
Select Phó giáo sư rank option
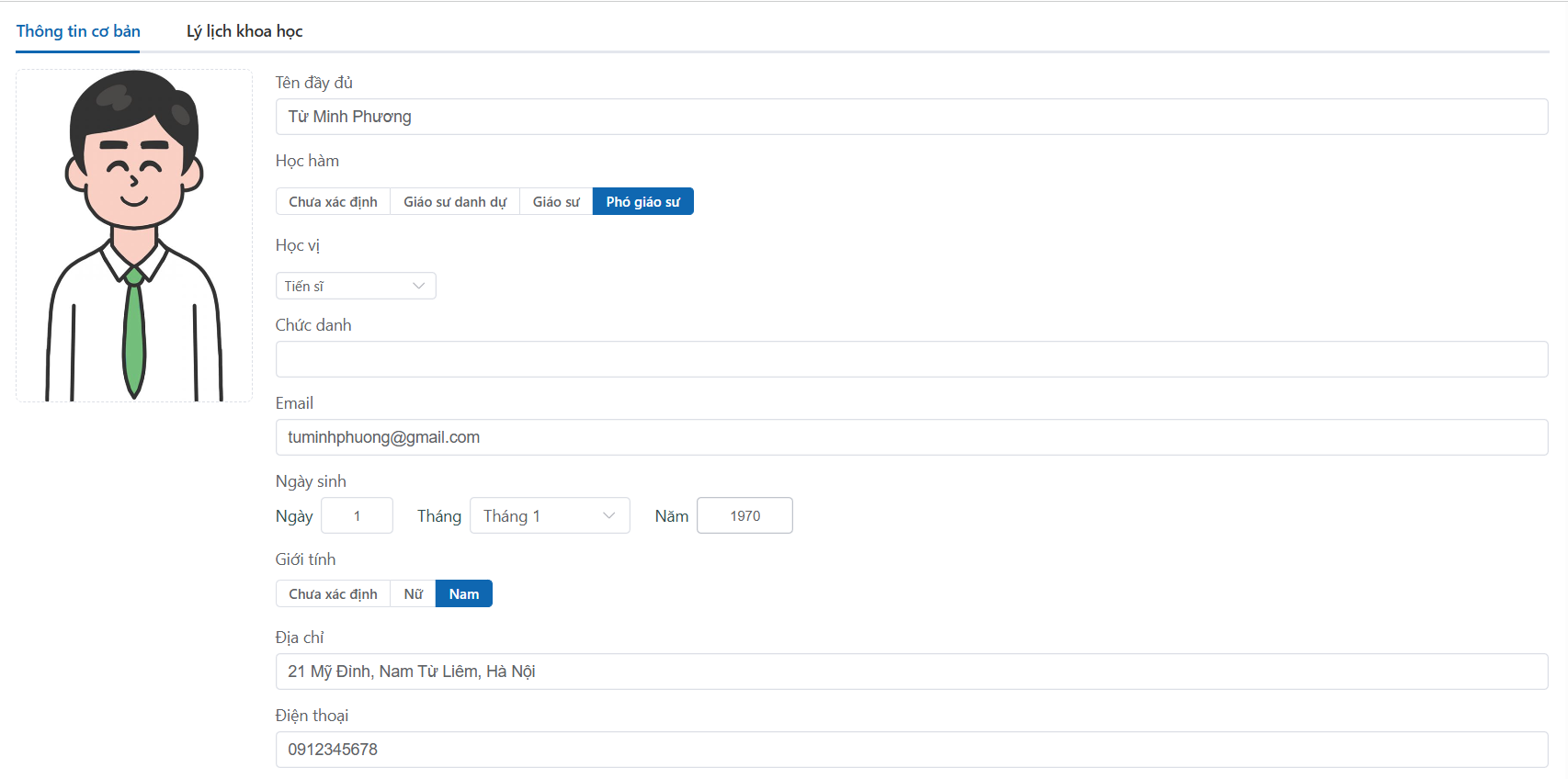[x=642, y=202]
